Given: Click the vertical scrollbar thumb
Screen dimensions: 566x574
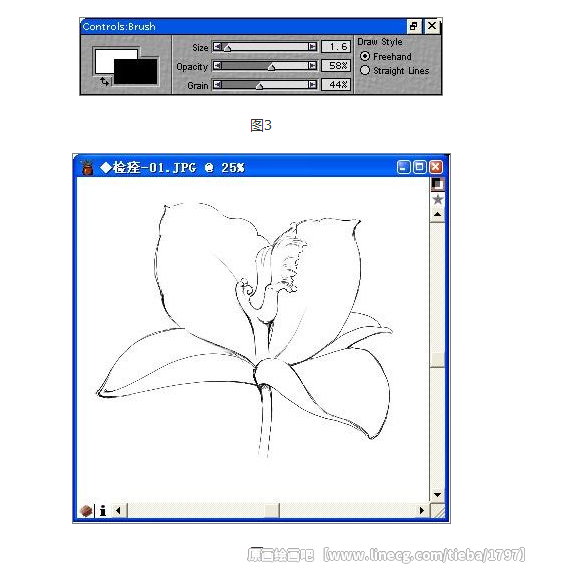Looking at the screenshot, I should coord(437,359).
